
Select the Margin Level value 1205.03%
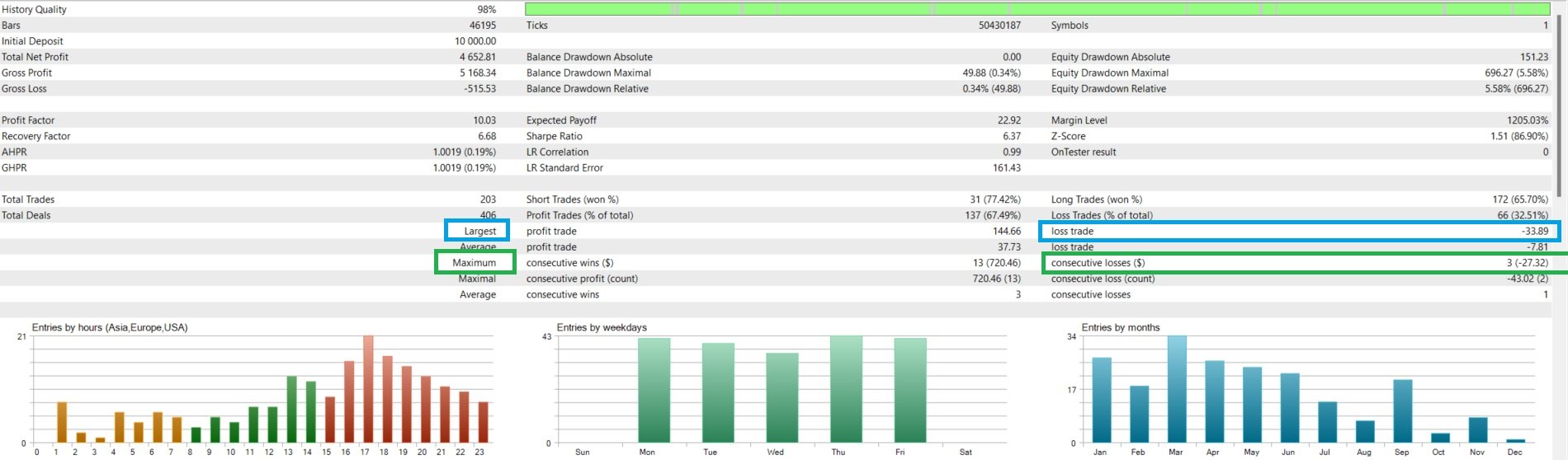[1528, 120]
